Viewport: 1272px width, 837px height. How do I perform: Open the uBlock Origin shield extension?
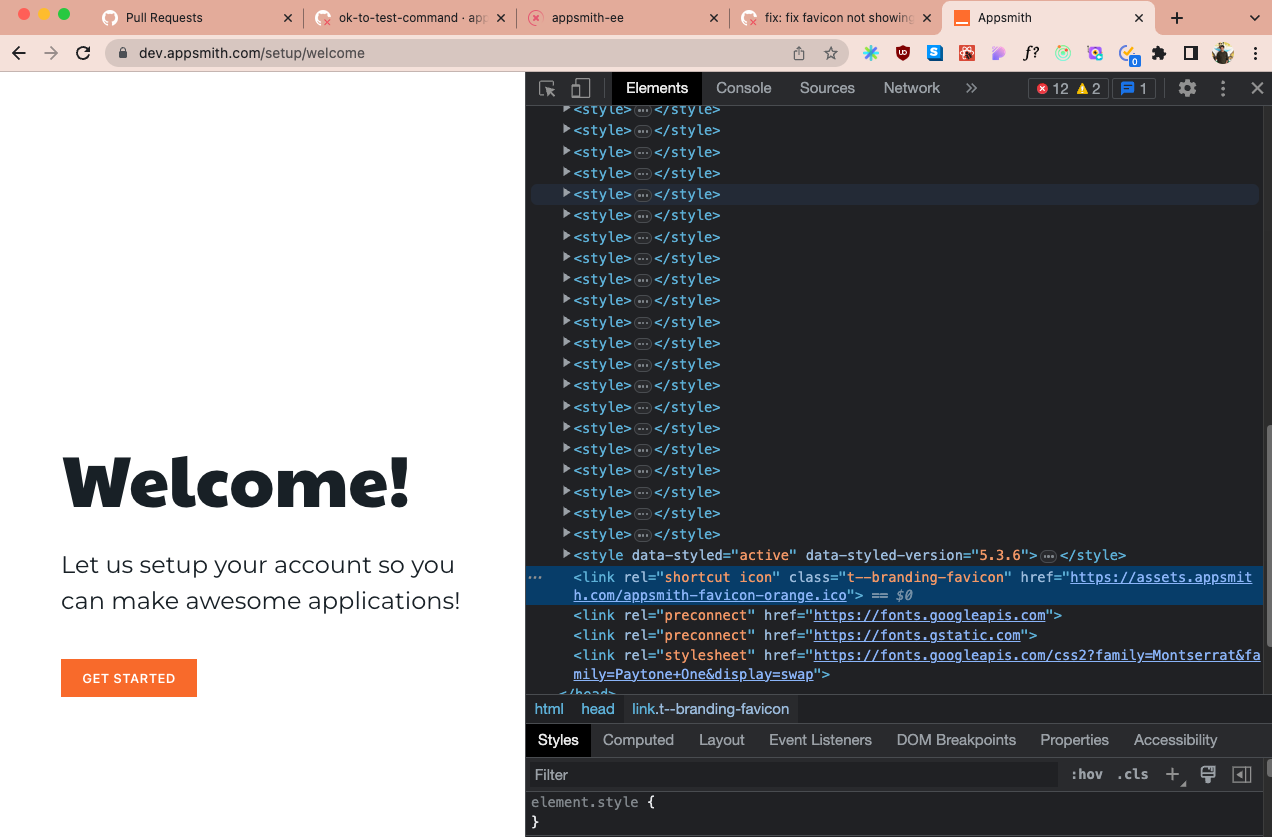point(903,53)
